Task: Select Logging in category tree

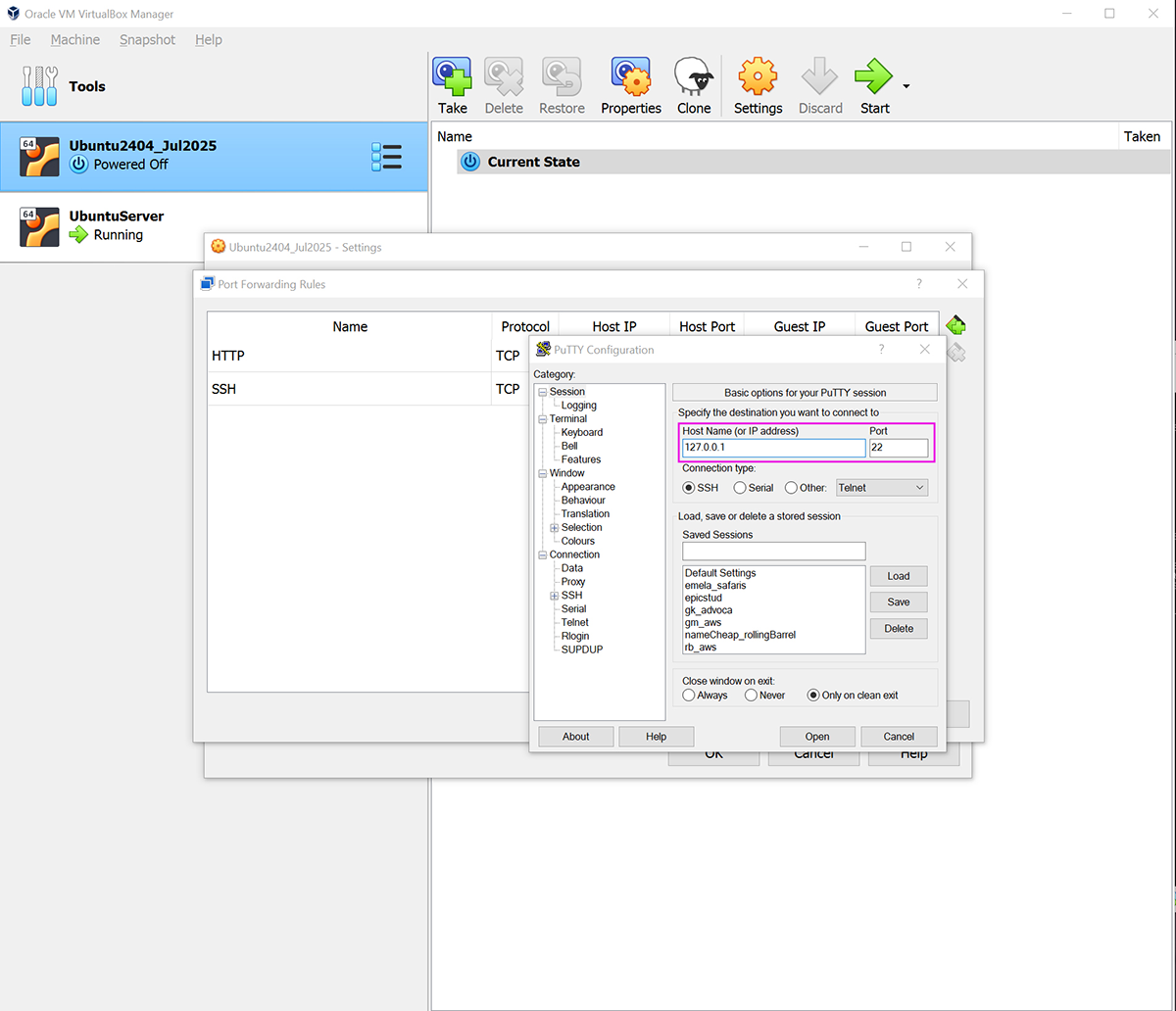Action: (579, 406)
